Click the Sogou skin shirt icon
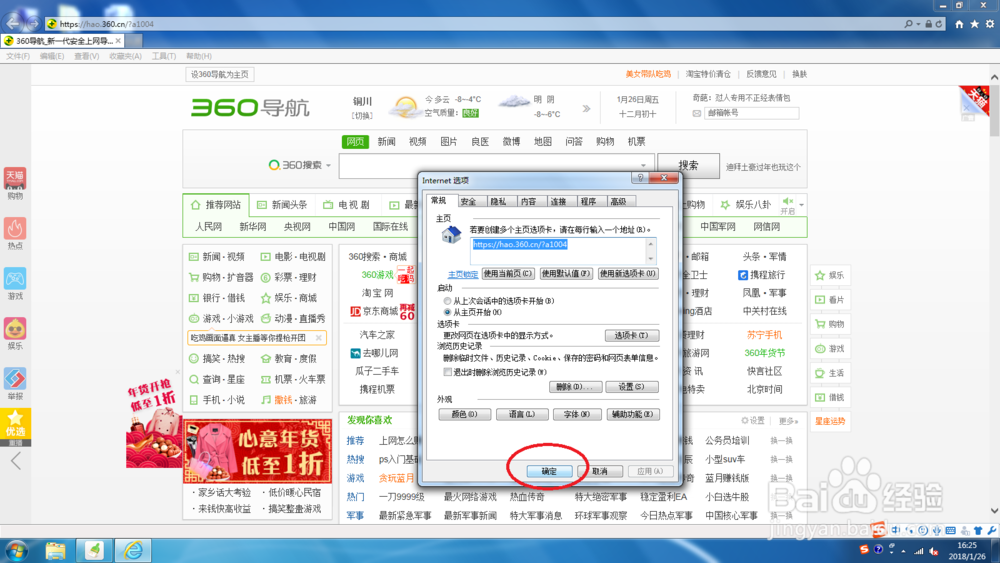Screen dimensions: 1000x563 click(x=978, y=530)
